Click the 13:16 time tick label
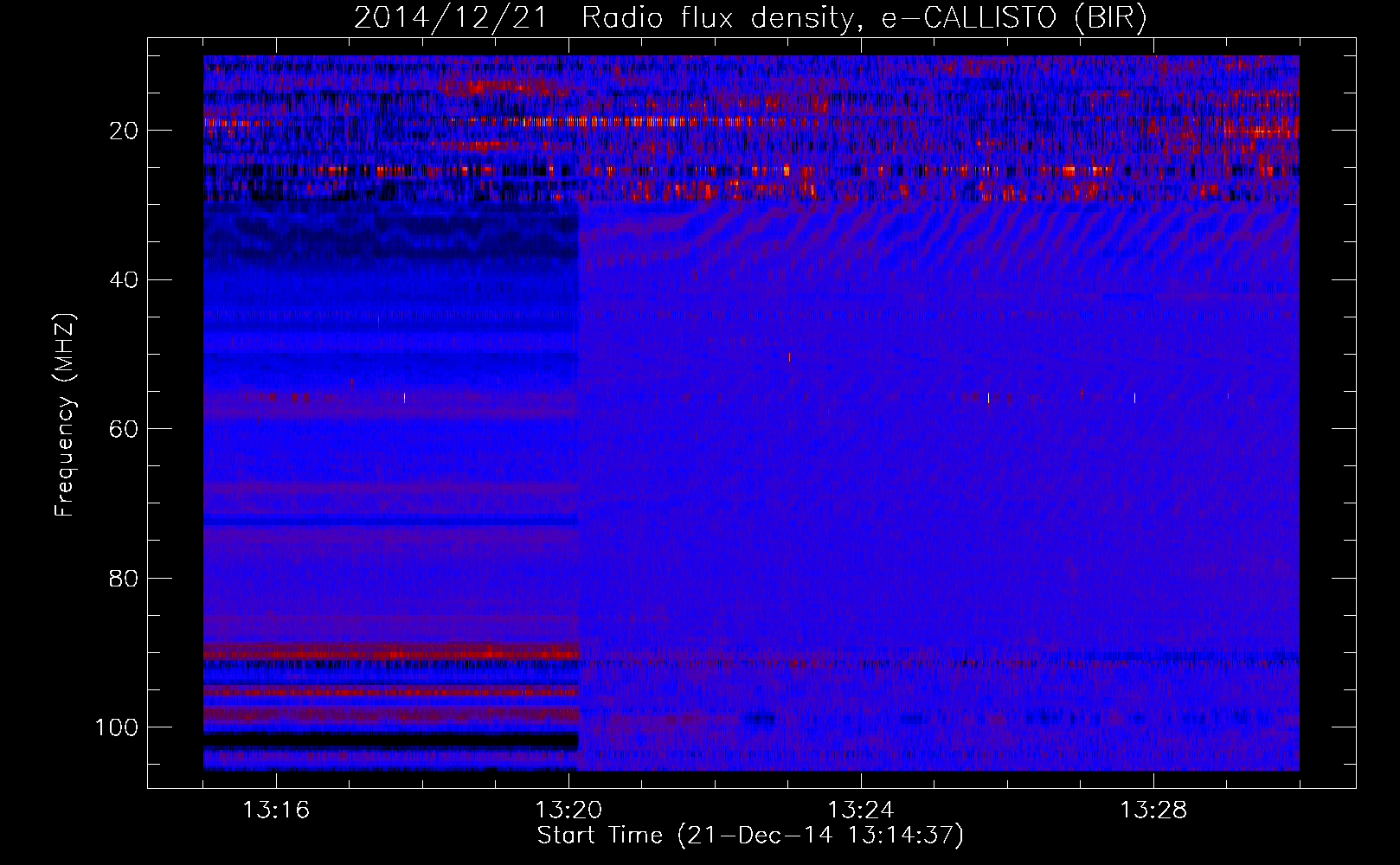Screen dimensions: 1400x865 [276, 811]
